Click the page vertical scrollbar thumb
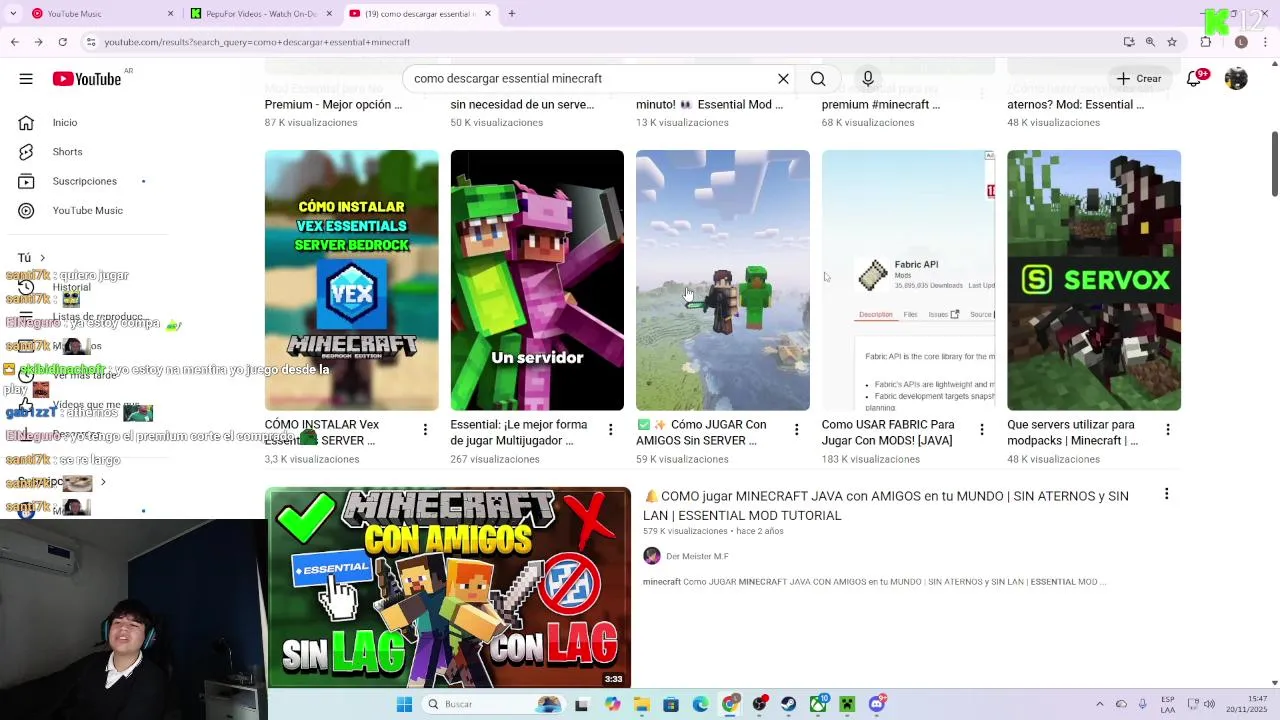 coord(1274,165)
